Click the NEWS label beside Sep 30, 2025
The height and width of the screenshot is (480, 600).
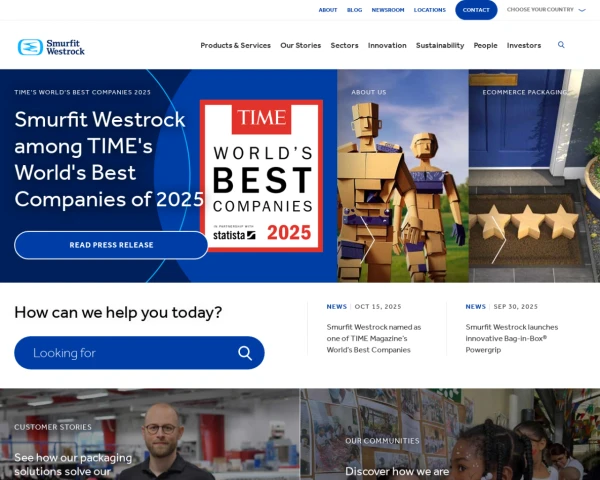pyautogui.click(x=476, y=307)
